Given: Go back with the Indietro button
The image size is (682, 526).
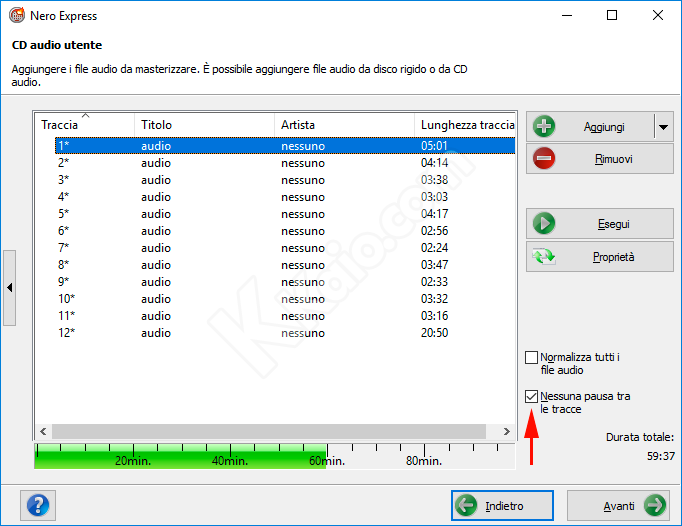Looking at the screenshot, I should click(502, 506).
